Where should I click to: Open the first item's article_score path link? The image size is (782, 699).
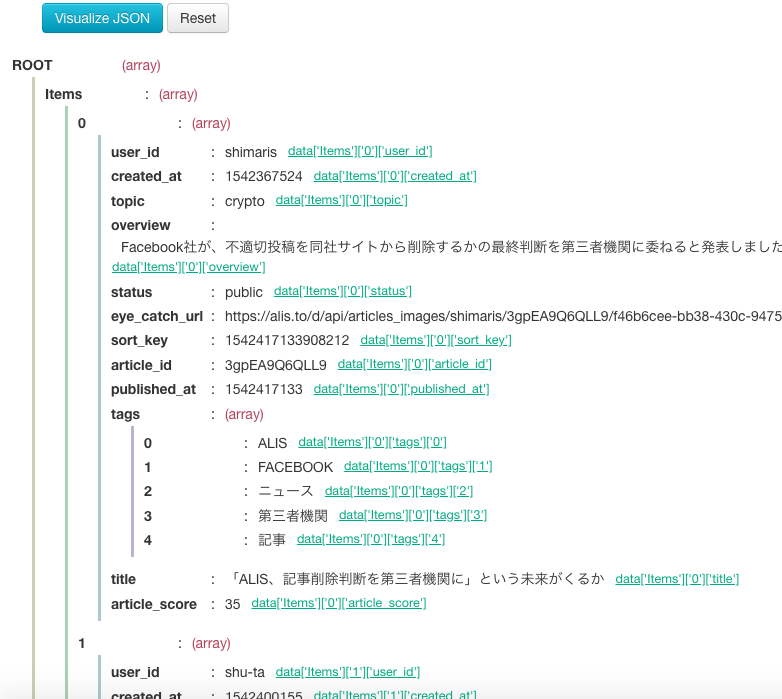pyautogui.click(x=338, y=603)
